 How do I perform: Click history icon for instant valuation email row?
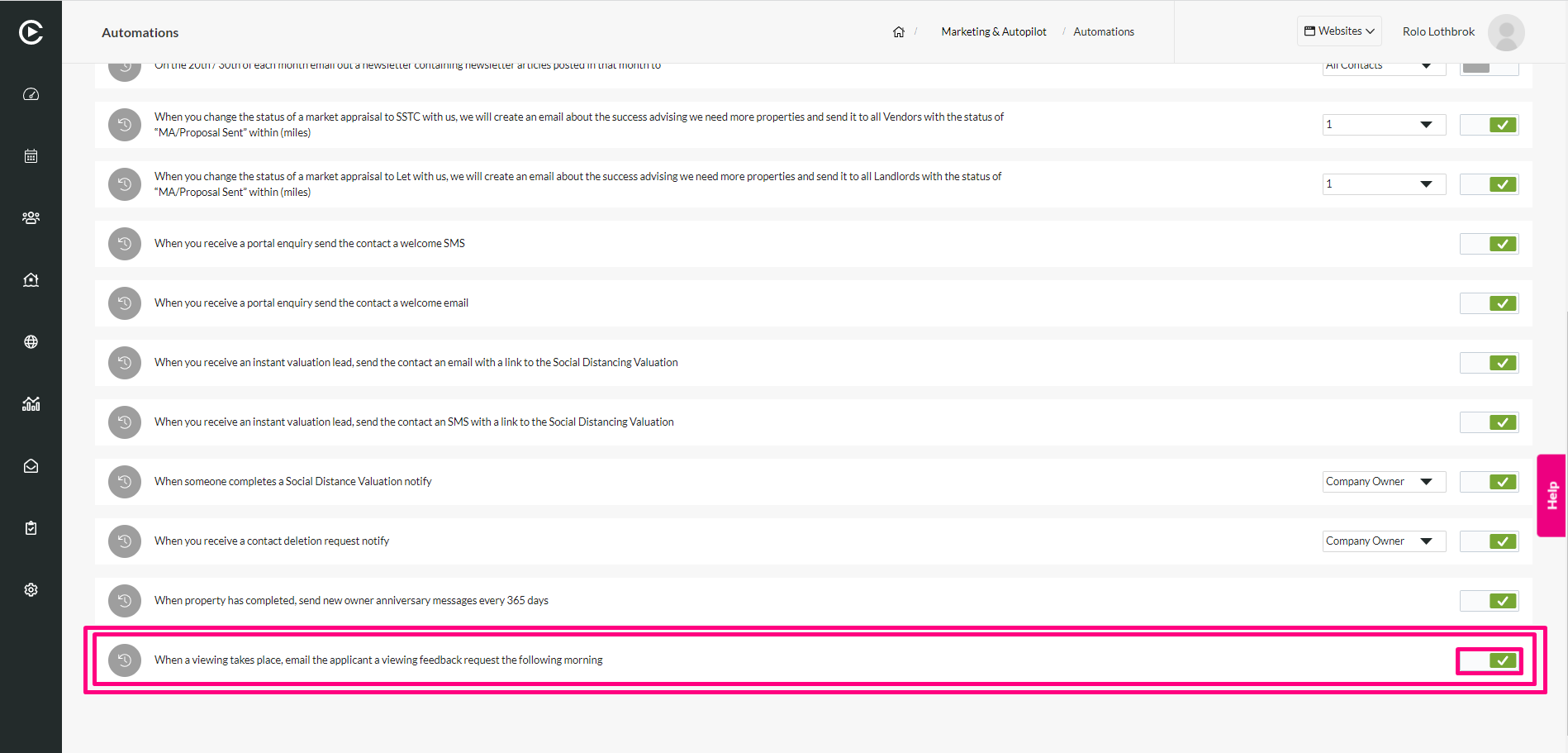click(125, 363)
